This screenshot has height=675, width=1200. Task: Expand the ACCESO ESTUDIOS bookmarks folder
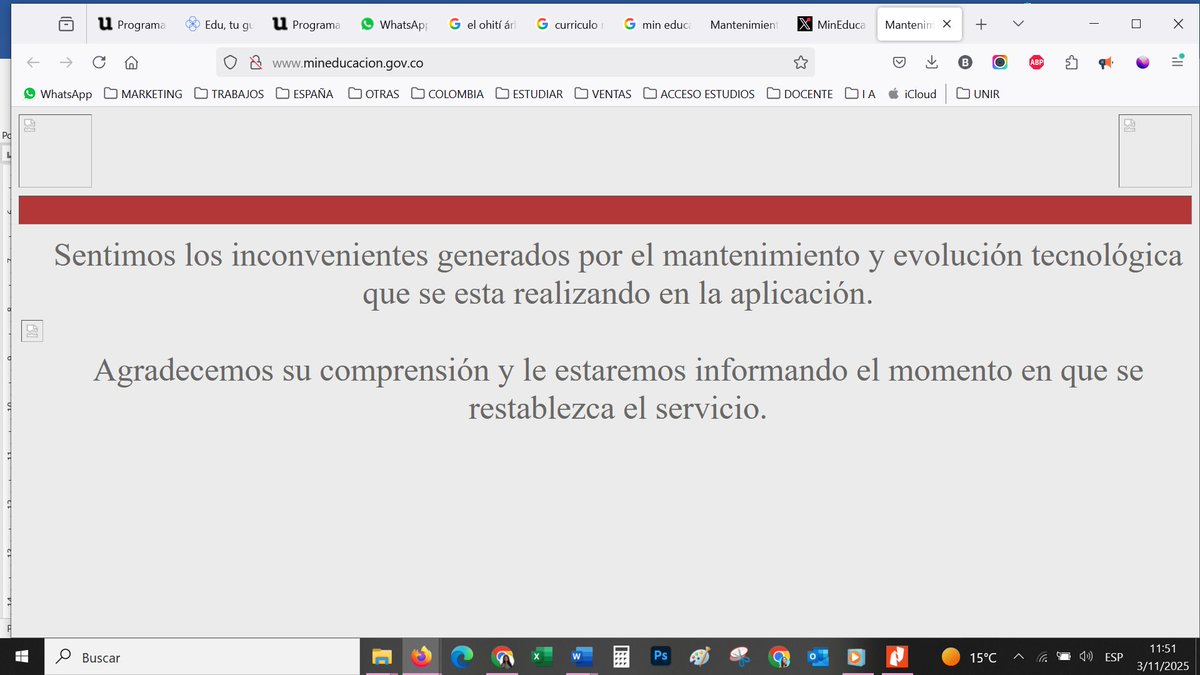(699, 94)
